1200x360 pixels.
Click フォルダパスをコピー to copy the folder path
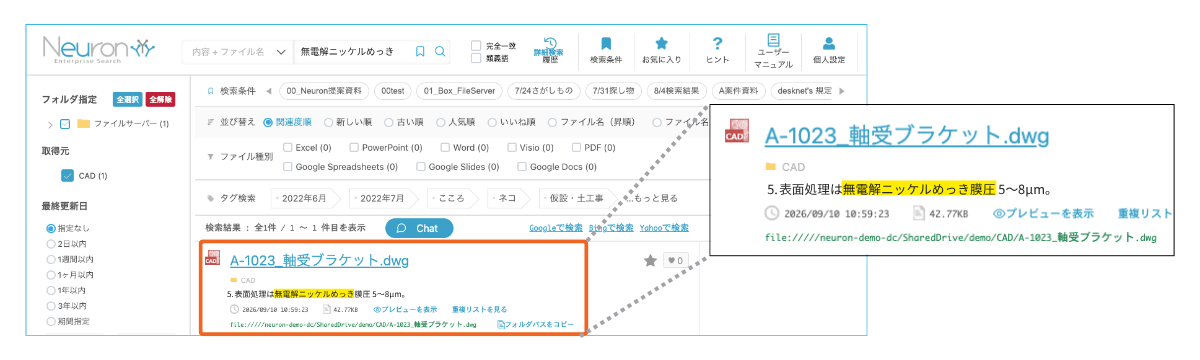pyautogui.click(x=535, y=324)
